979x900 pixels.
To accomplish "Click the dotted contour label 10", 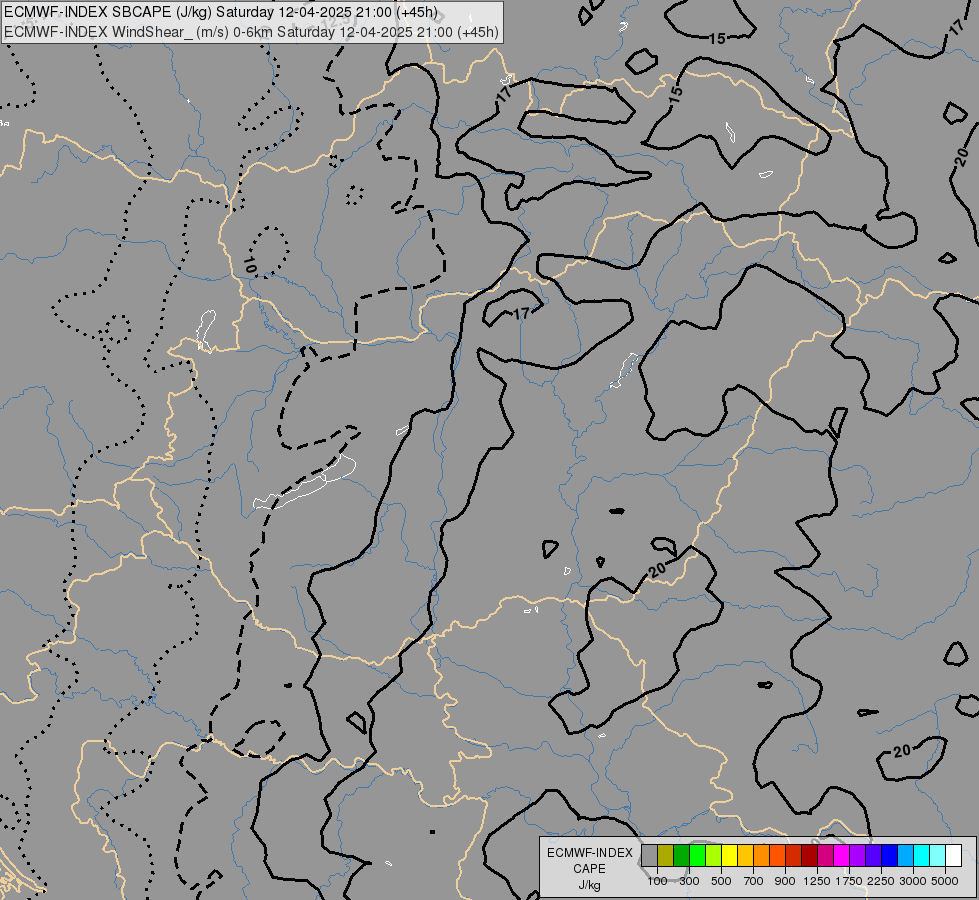I will coord(250,265).
